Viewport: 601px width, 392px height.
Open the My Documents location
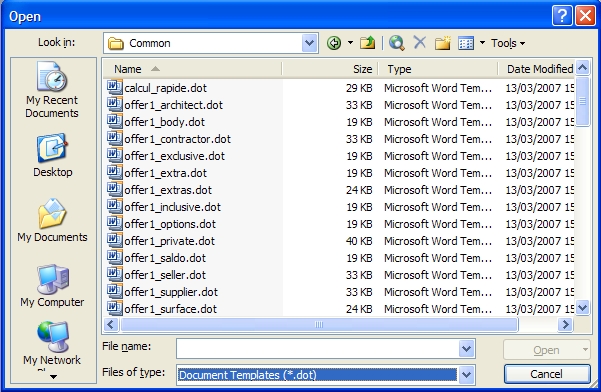coord(53,220)
